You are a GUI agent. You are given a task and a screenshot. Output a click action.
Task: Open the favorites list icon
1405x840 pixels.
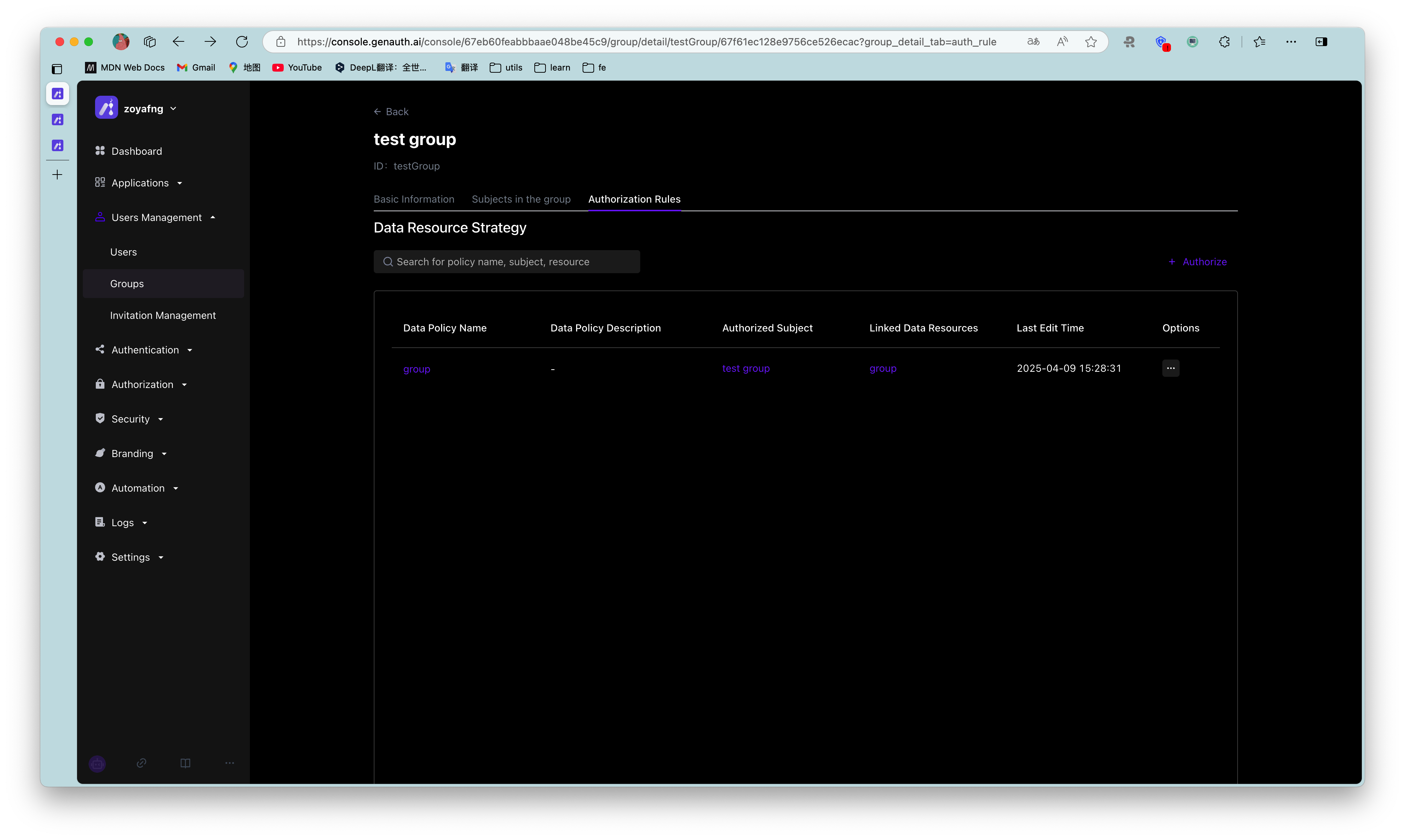click(x=1260, y=41)
